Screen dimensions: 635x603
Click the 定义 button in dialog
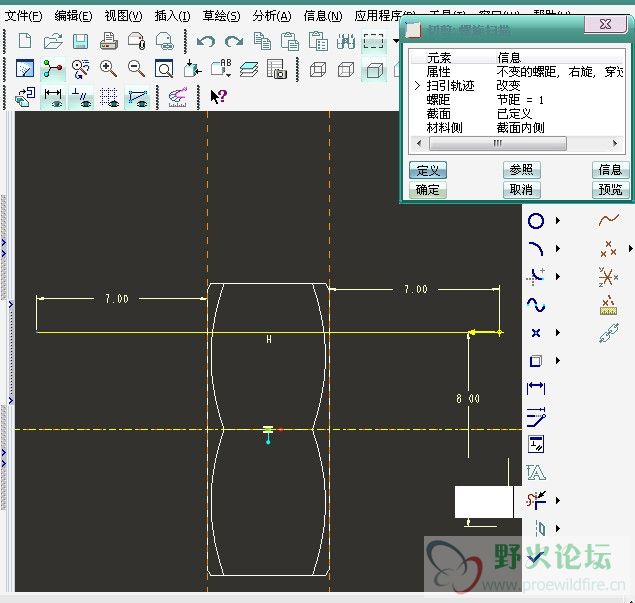tap(428, 170)
